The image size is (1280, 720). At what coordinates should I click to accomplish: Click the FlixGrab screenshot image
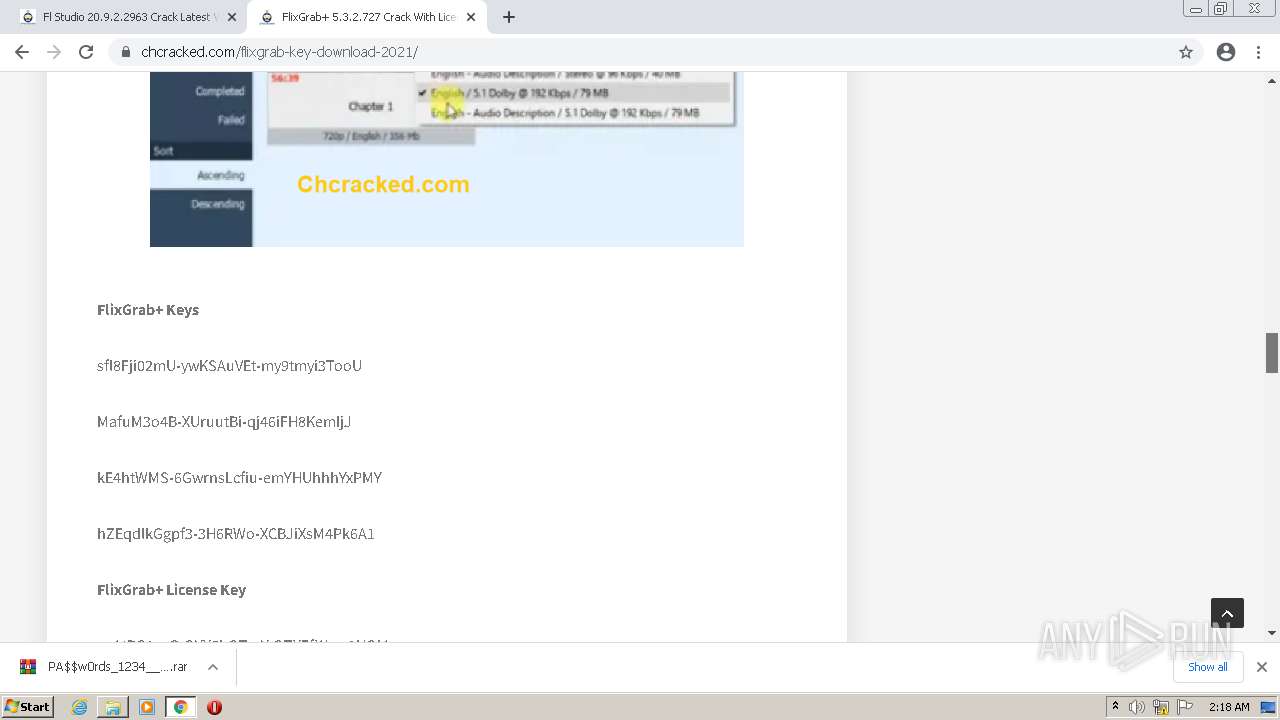click(447, 159)
